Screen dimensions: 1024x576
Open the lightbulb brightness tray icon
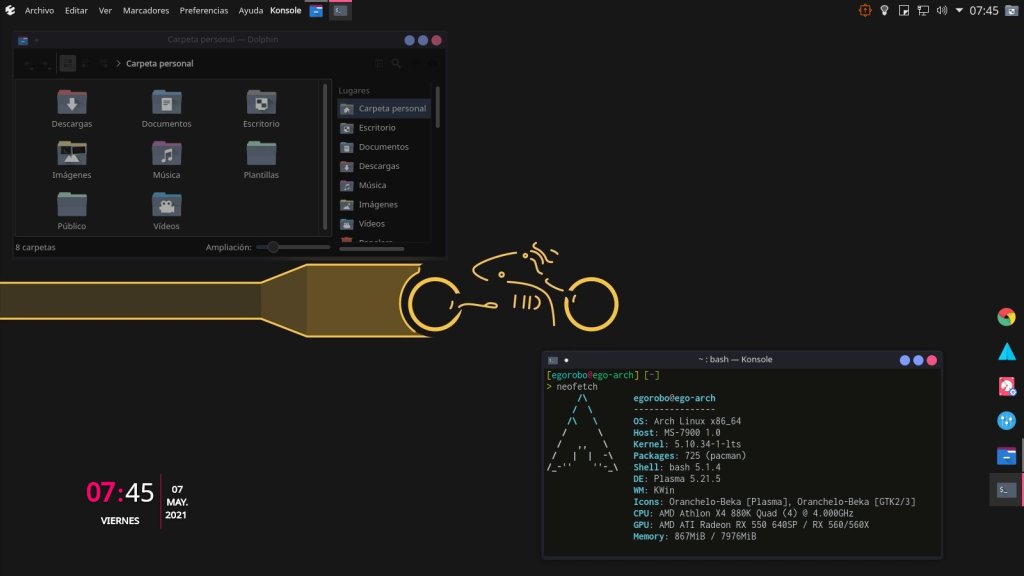coord(884,11)
